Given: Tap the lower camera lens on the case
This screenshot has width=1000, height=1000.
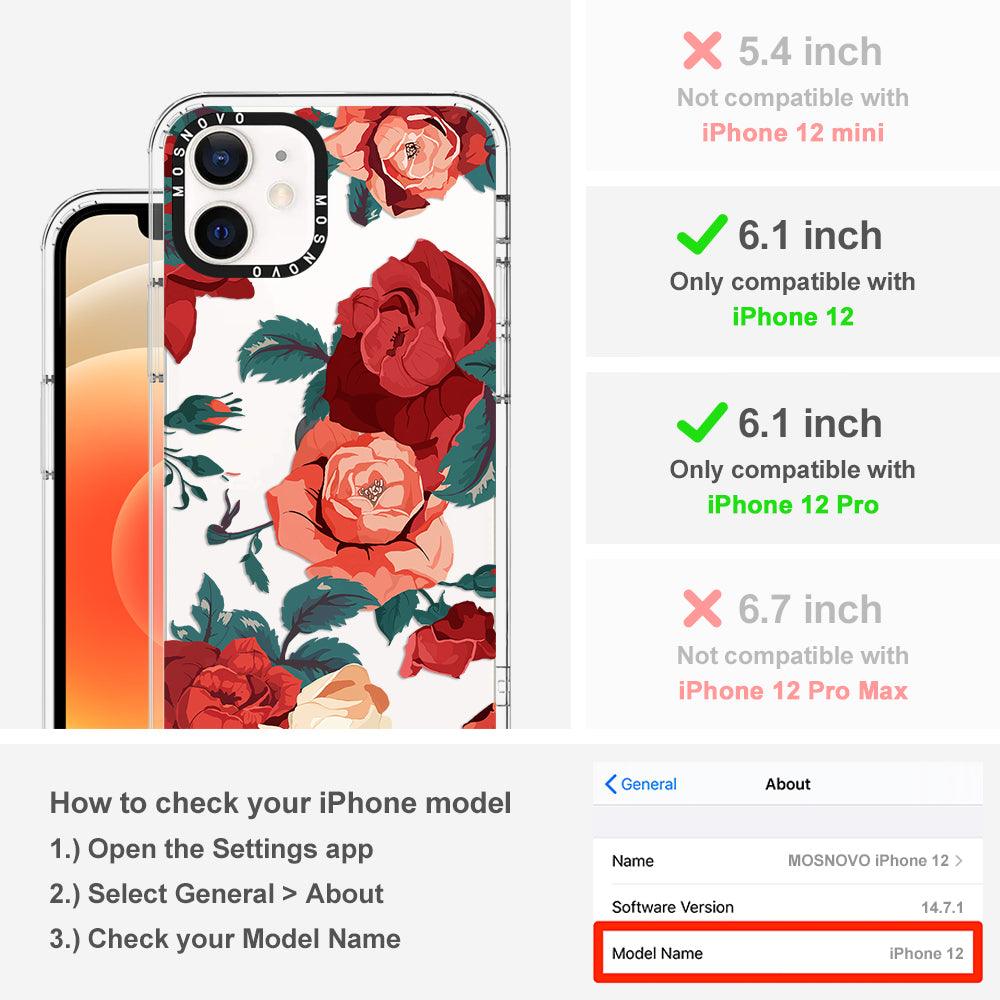Looking at the screenshot, I should (x=221, y=232).
